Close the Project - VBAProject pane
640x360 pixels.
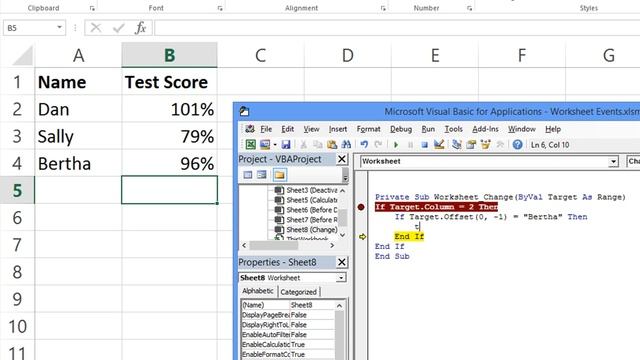click(342, 159)
